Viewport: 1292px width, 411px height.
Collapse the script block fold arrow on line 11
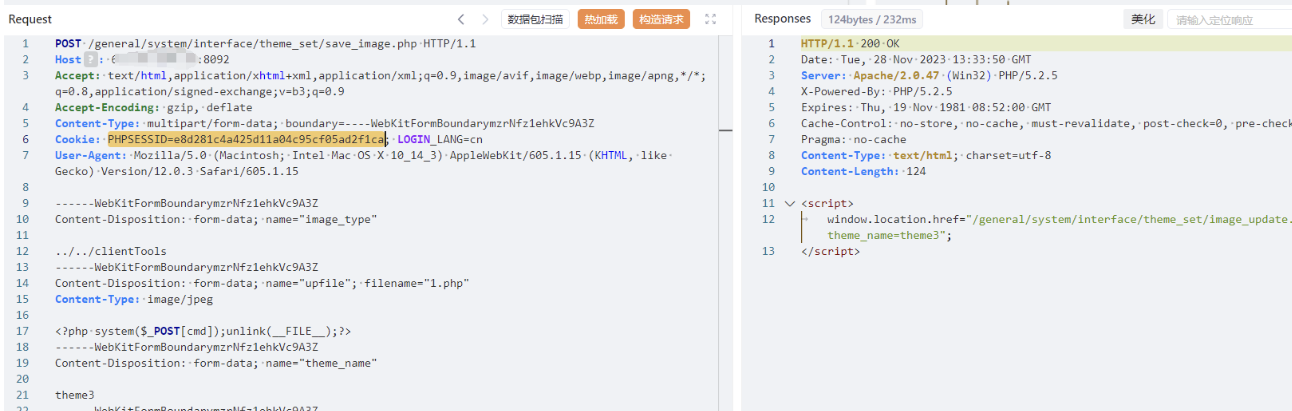click(790, 203)
